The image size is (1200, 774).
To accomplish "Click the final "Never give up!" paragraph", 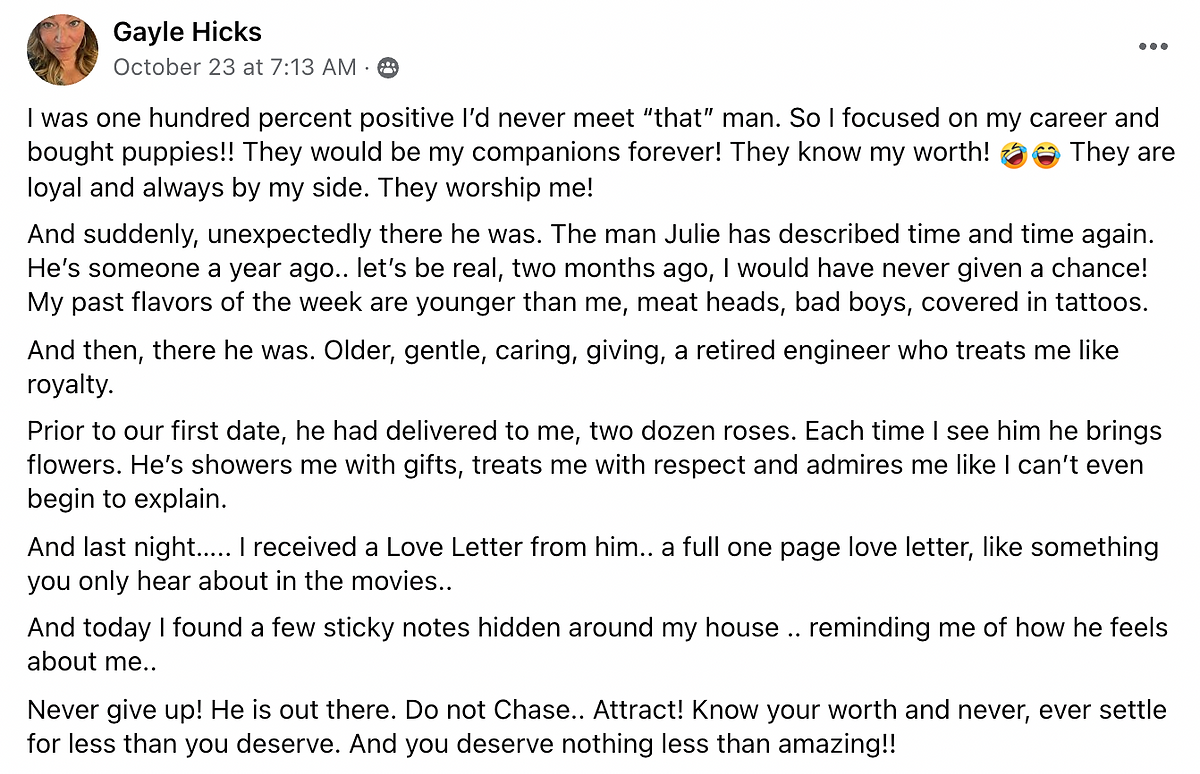I will click(x=597, y=727).
